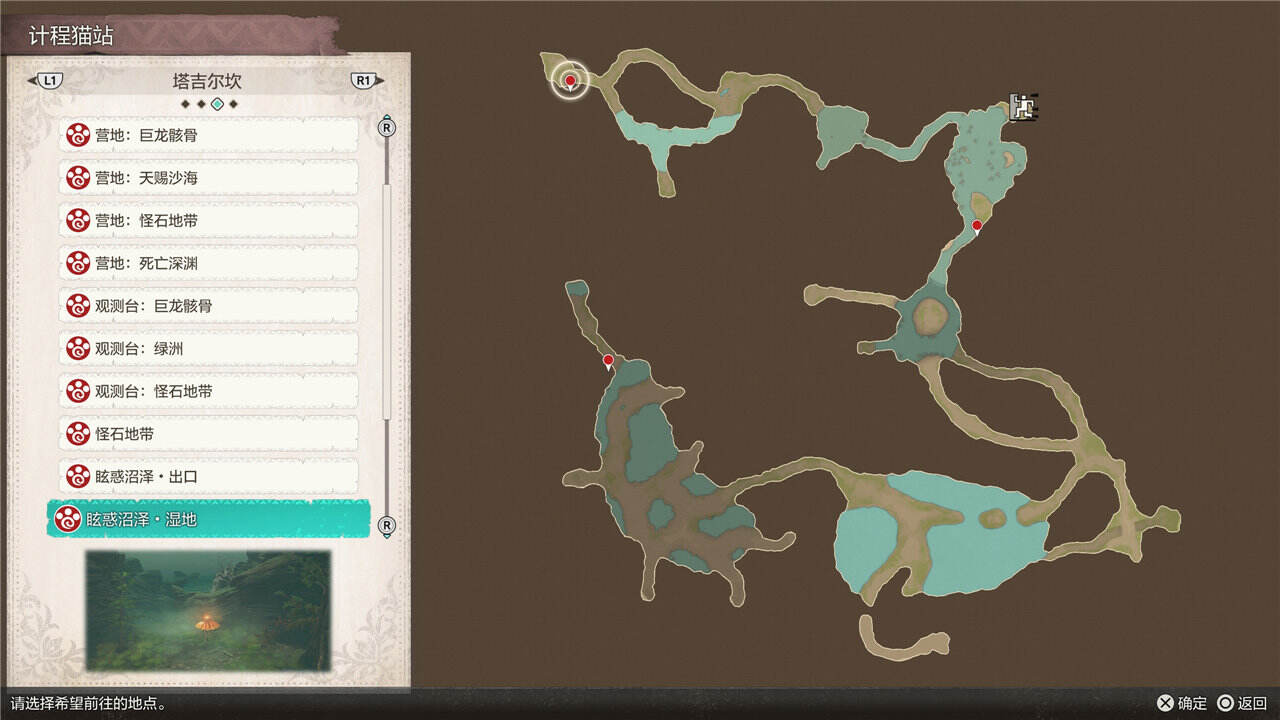Select the circled red map pin
The height and width of the screenshot is (720, 1280).
[570, 81]
